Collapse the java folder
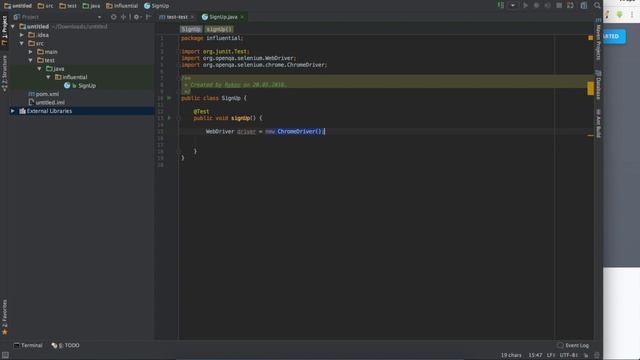Viewport: 640px width, 360px height. coord(40,69)
